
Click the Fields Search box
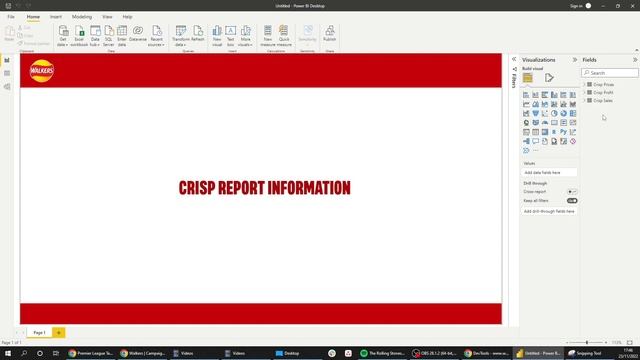point(610,73)
